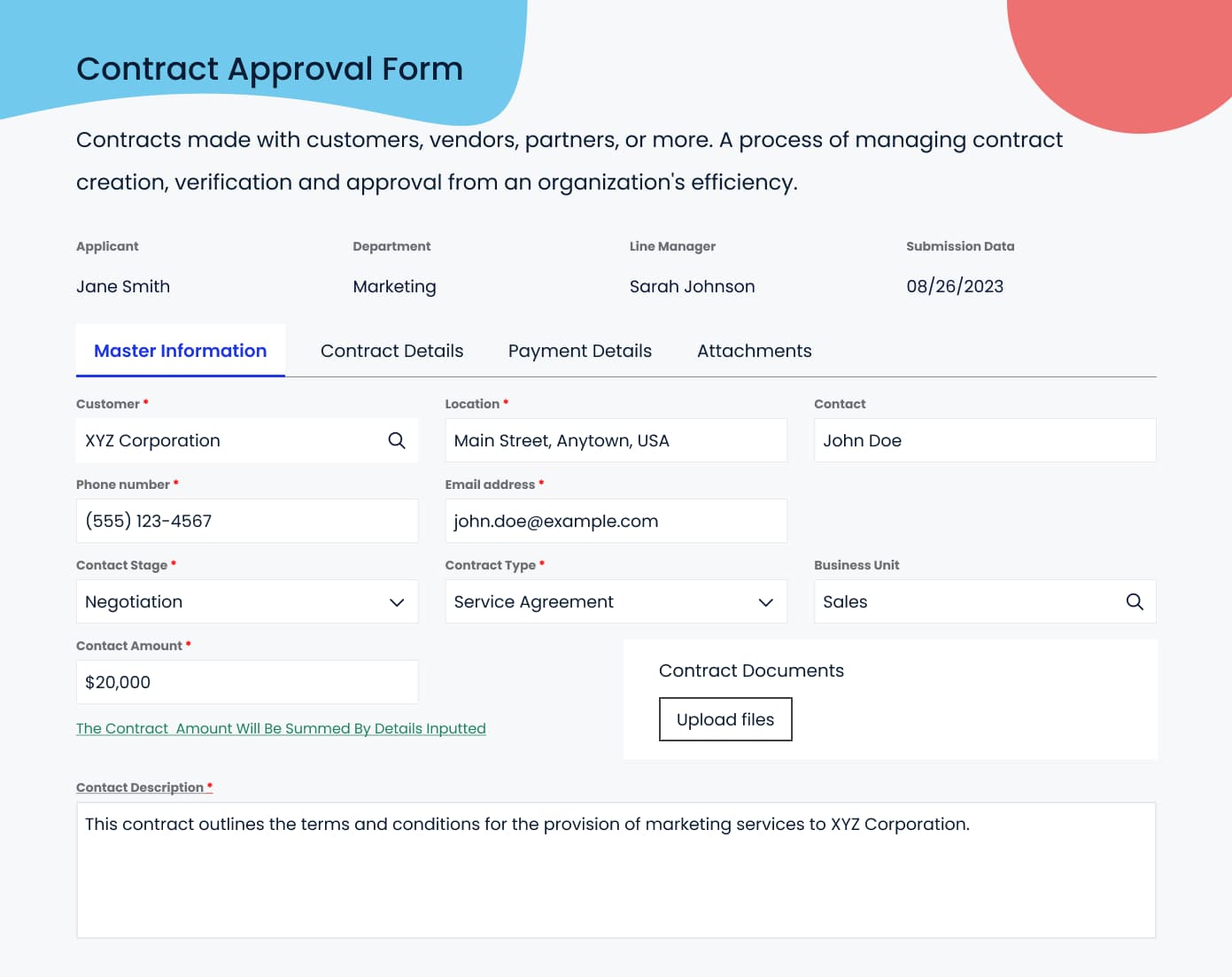Go to the Attachments tab

tap(754, 351)
